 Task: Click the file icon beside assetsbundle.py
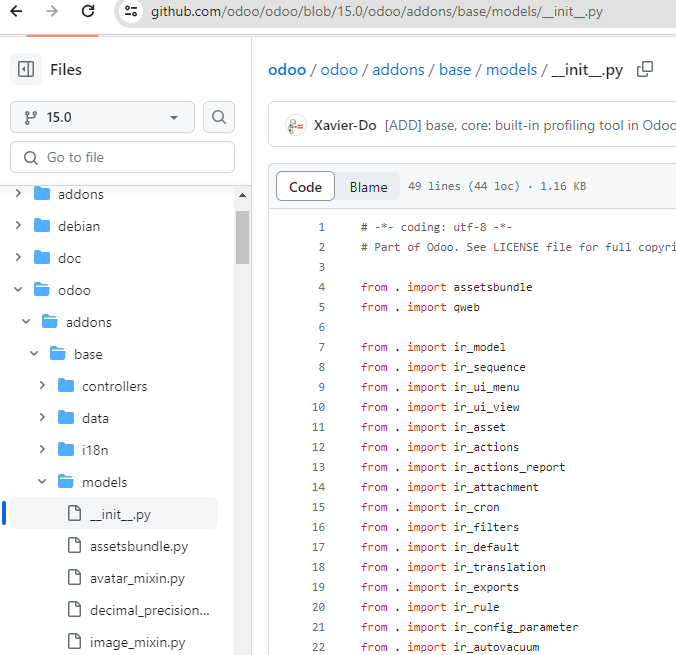tap(75, 545)
